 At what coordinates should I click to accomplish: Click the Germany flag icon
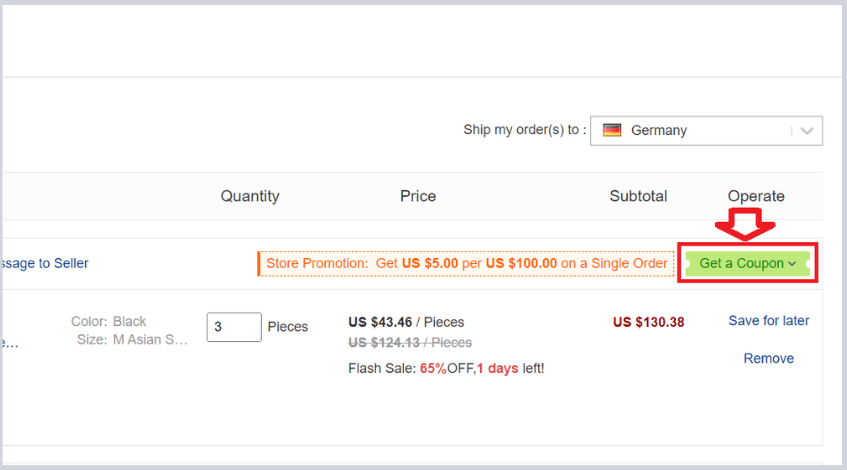coord(612,130)
